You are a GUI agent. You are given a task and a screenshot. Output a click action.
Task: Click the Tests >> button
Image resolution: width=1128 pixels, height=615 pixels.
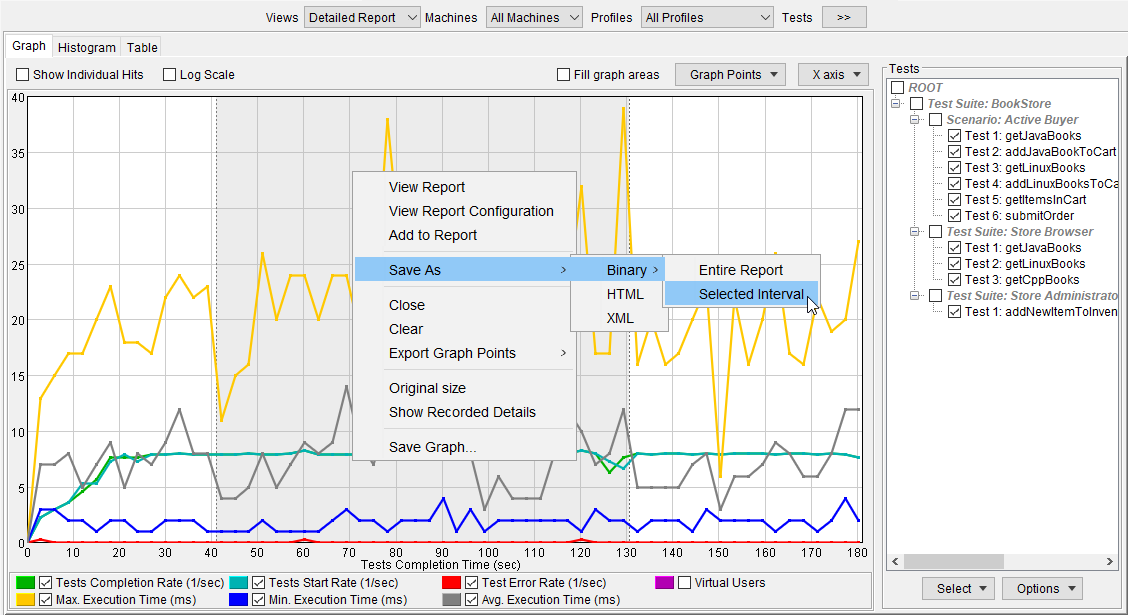844,17
